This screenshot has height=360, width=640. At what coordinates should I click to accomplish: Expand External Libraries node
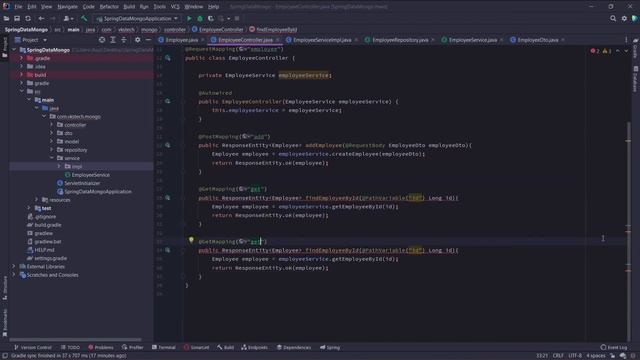pos(14,266)
